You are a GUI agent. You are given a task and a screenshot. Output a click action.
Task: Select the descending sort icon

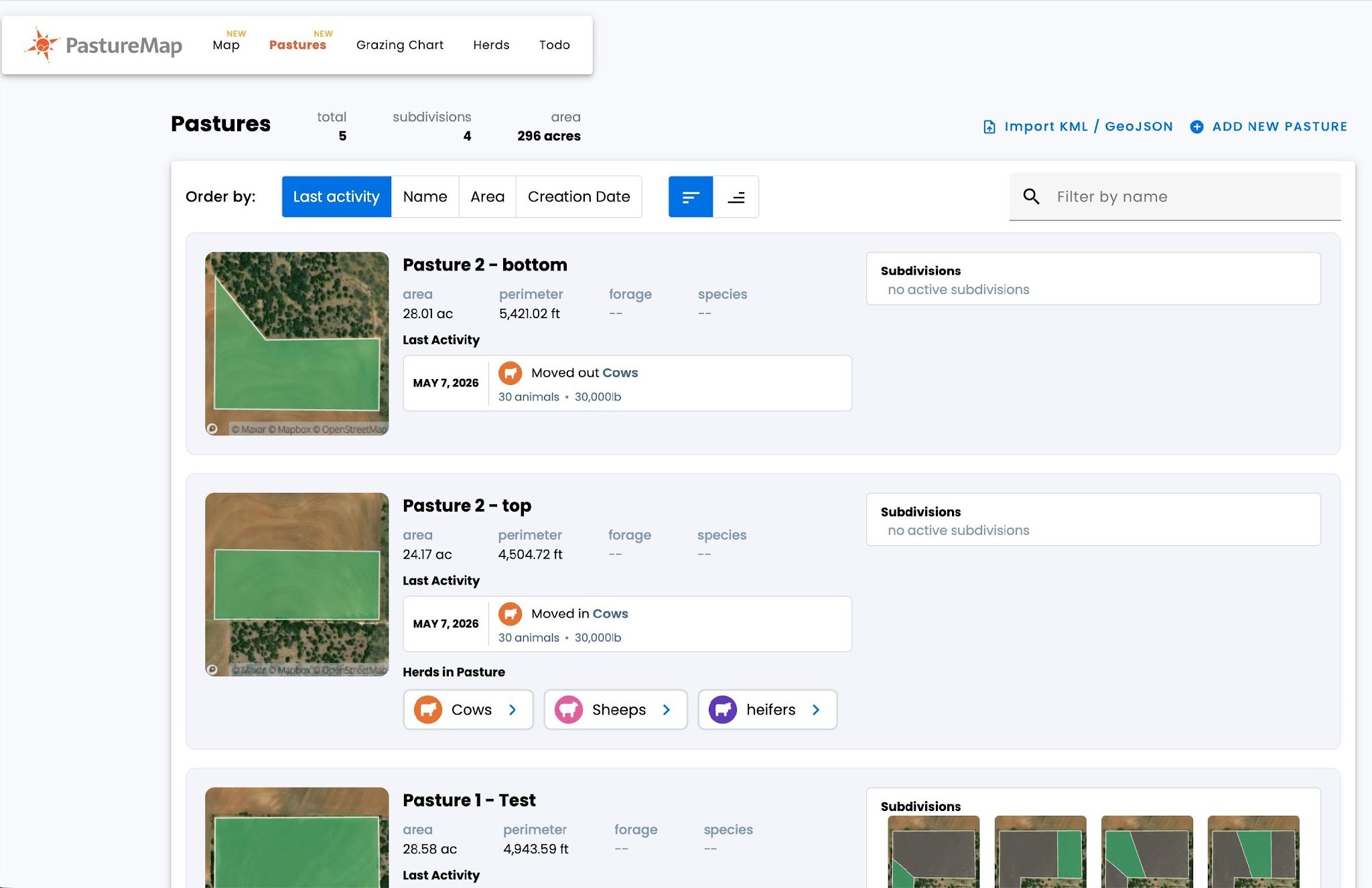pos(691,197)
